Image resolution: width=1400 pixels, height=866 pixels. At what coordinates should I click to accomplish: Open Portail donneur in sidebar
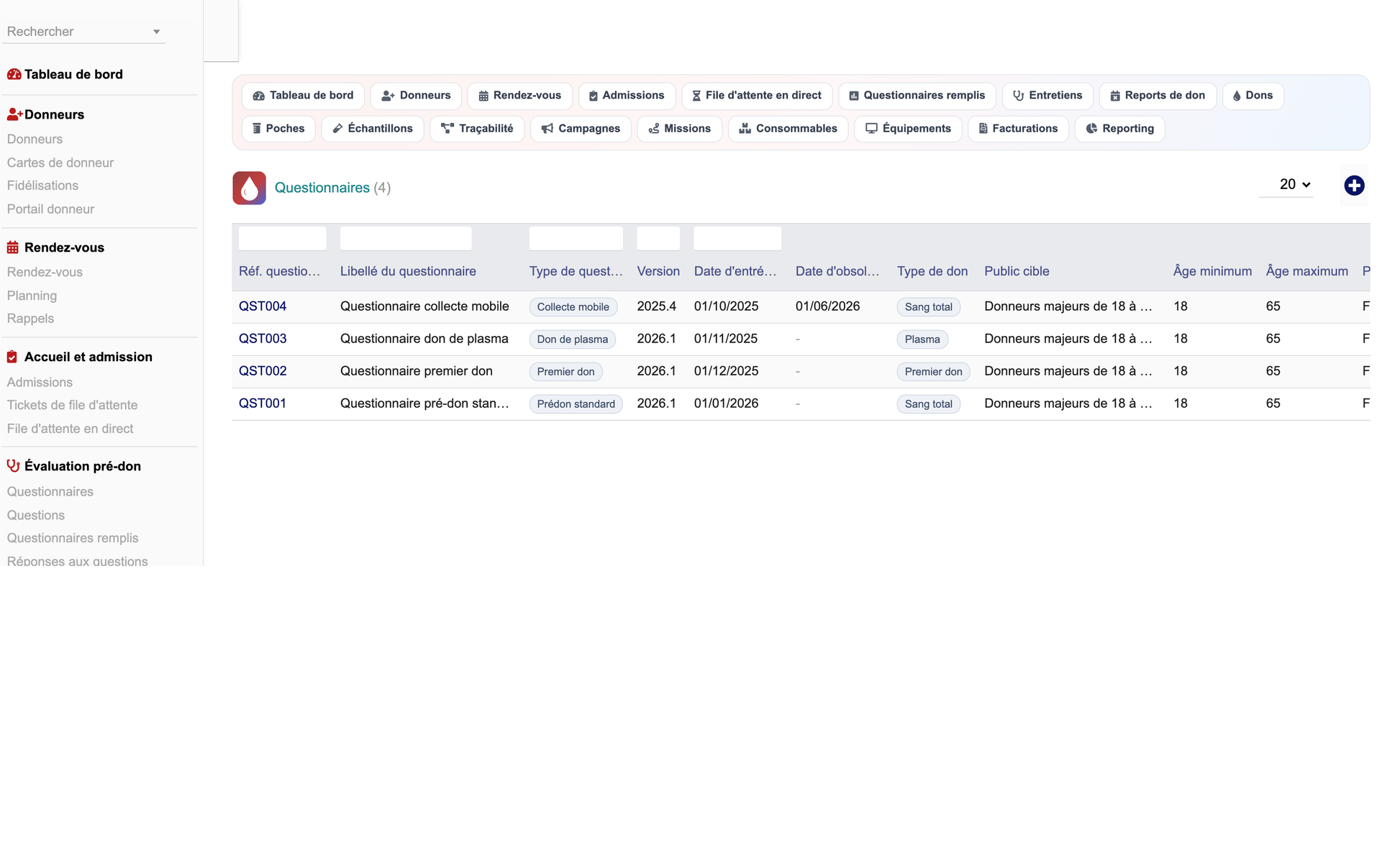pyautogui.click(x=50, y=209)
